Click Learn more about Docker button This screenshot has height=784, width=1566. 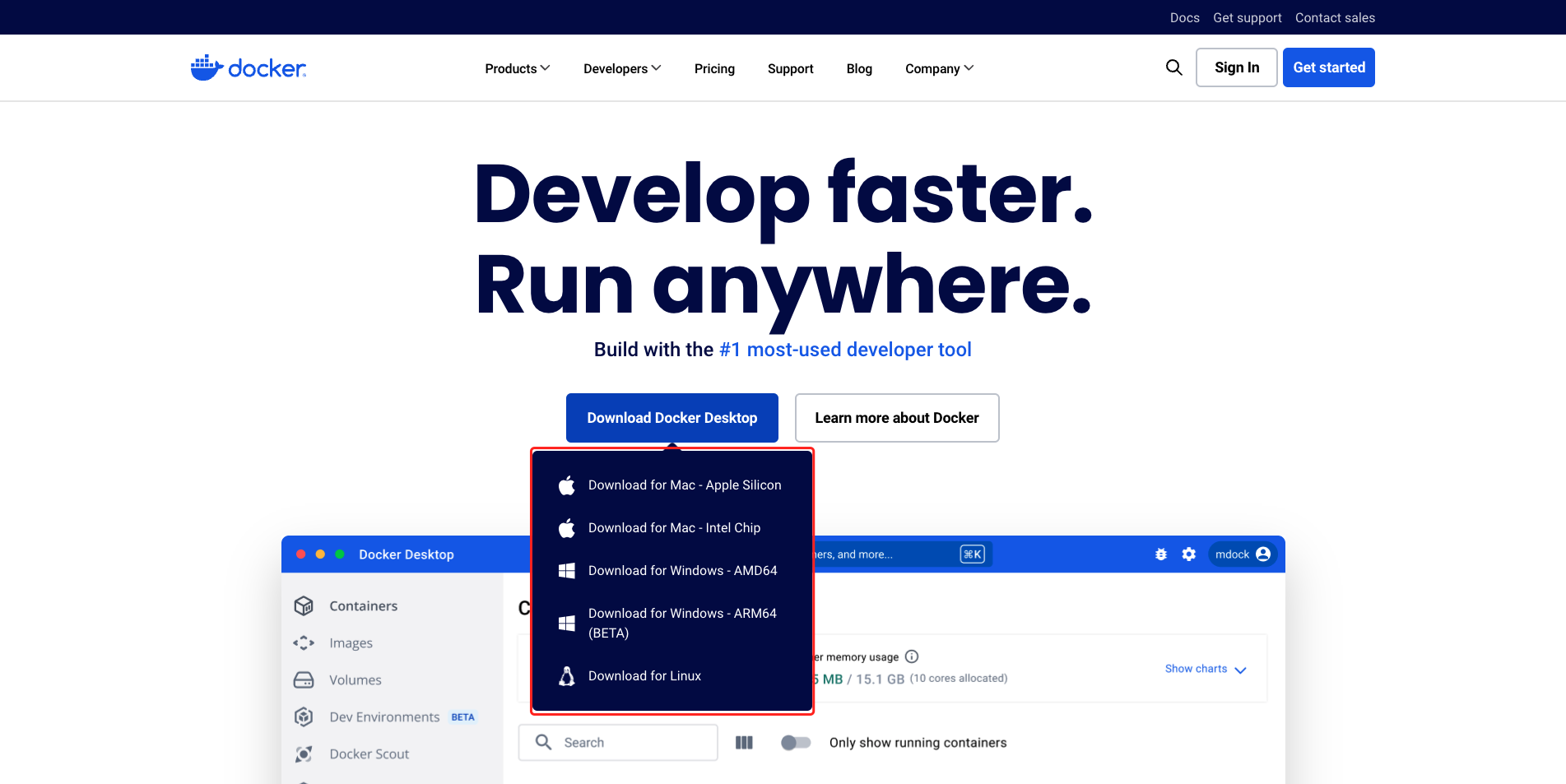tap(896, 418)
